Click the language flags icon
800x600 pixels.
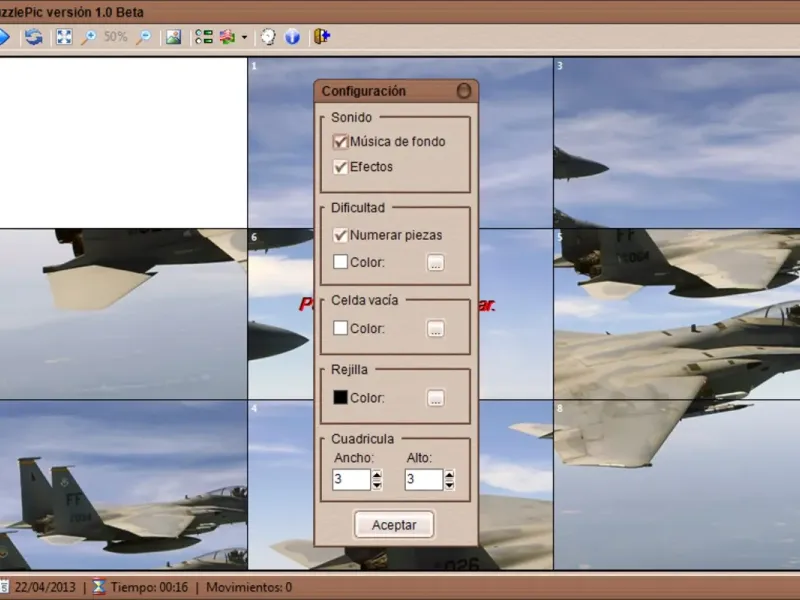228,37
